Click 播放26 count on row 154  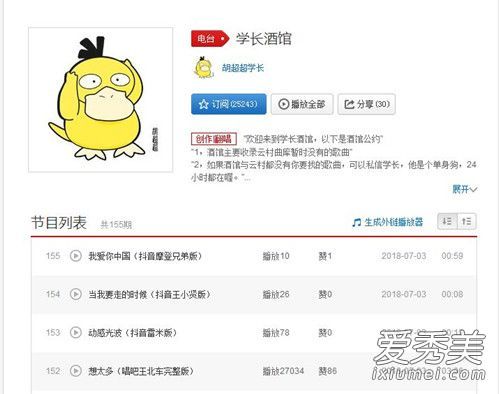click(276, 294)
